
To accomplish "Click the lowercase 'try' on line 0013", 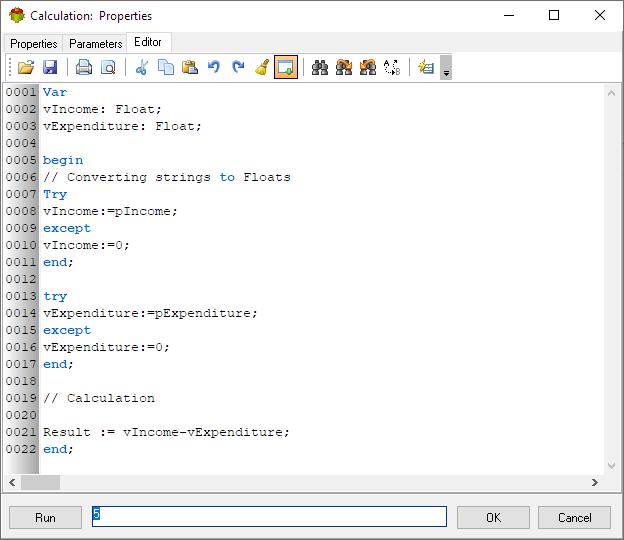I will pos(55,296).
